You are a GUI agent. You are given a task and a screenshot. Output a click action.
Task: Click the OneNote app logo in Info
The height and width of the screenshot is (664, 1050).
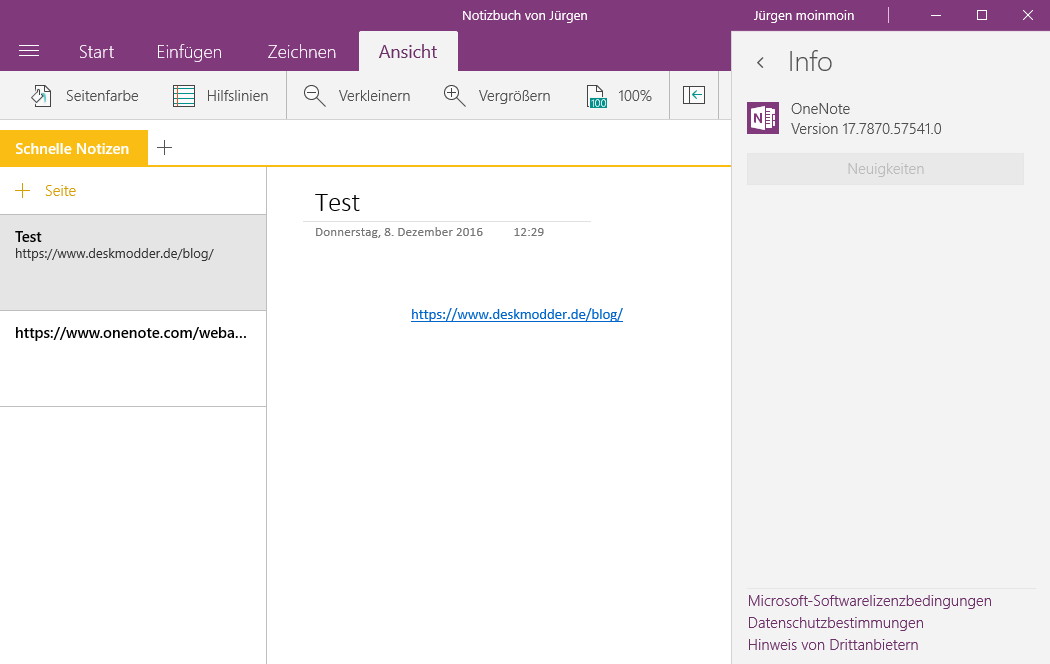pos(763,118)
